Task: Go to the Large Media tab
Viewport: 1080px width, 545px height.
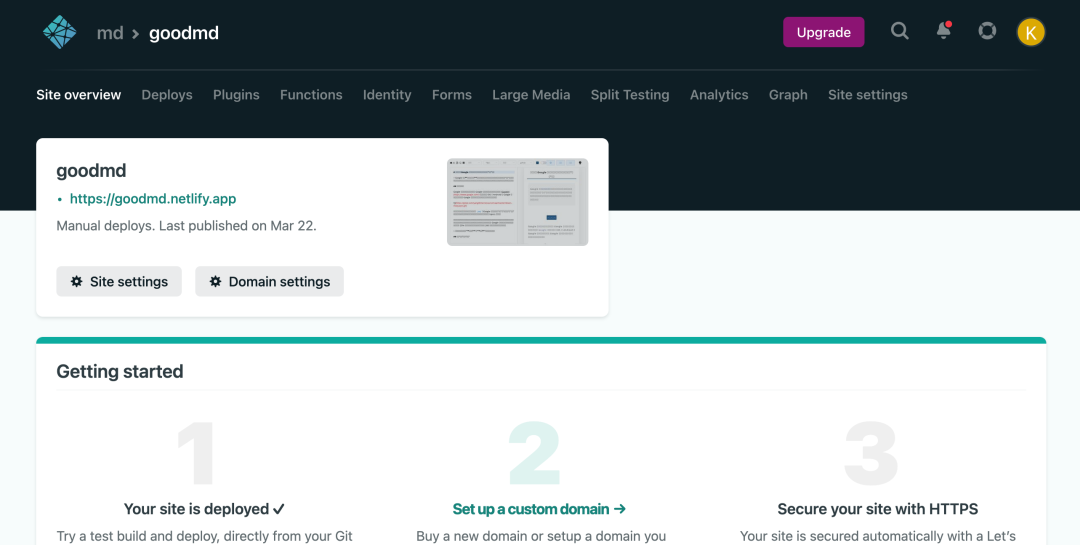Action: (x=531, y=95)
